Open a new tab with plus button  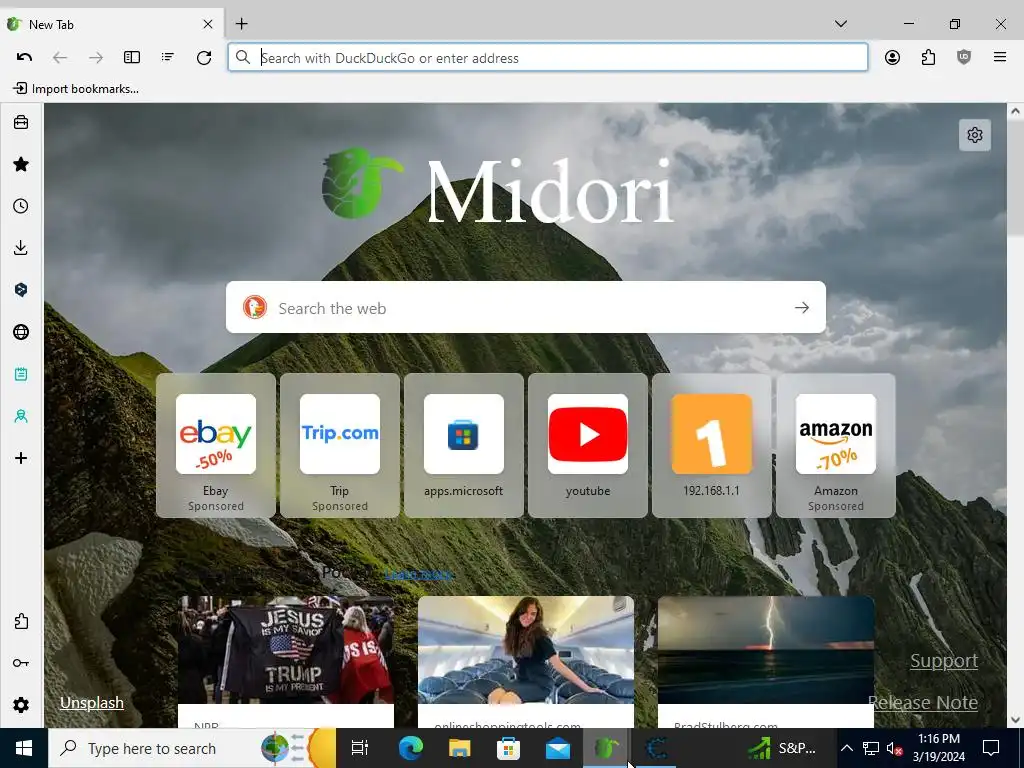[242, 24]
